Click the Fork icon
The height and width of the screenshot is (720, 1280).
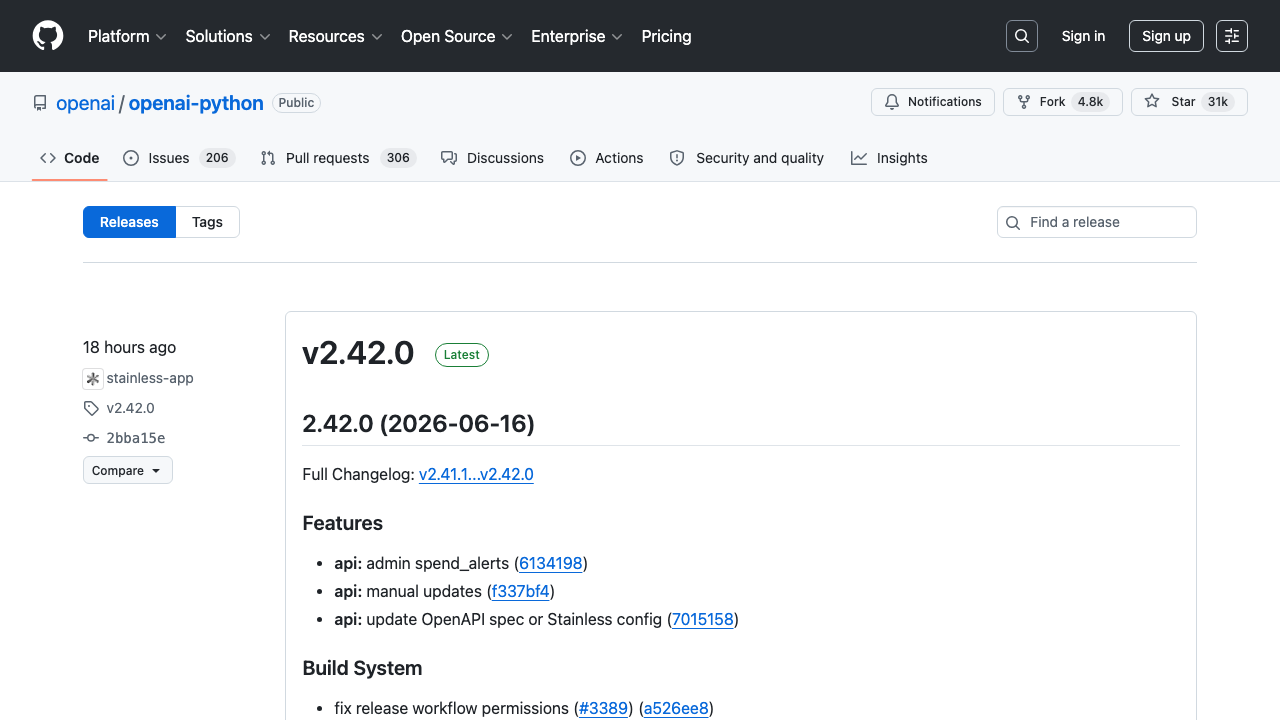[1024, 102]
